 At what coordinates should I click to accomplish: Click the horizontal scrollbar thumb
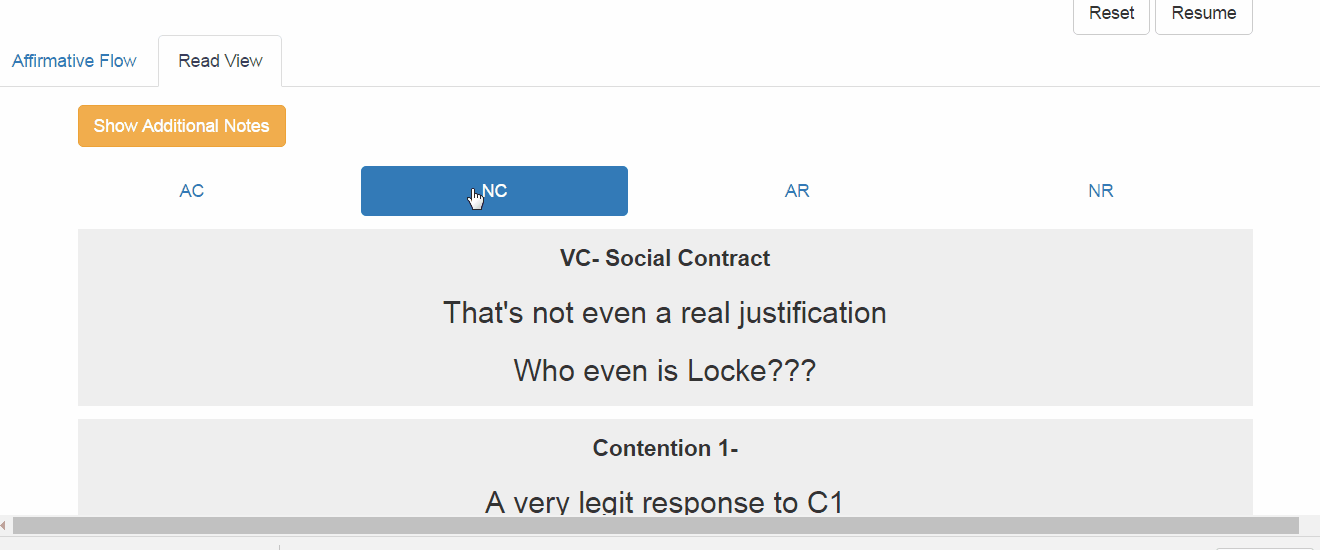655,525
